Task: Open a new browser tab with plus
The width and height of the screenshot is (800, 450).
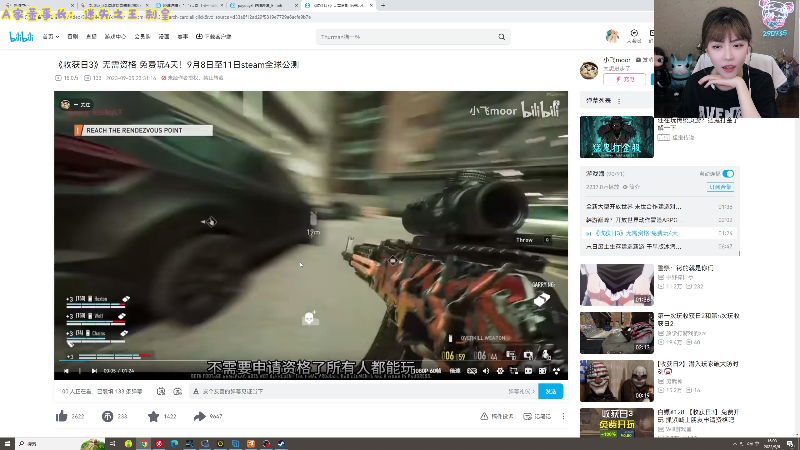Action: (x=383, y=5)
